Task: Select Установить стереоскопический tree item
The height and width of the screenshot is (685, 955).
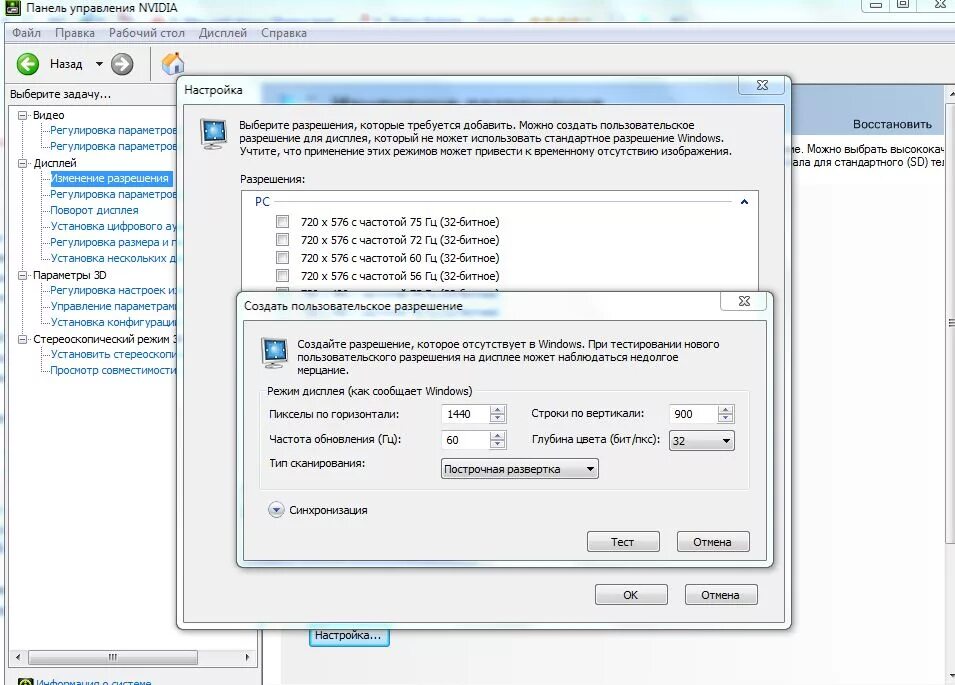Action: (x=113, y=354)
